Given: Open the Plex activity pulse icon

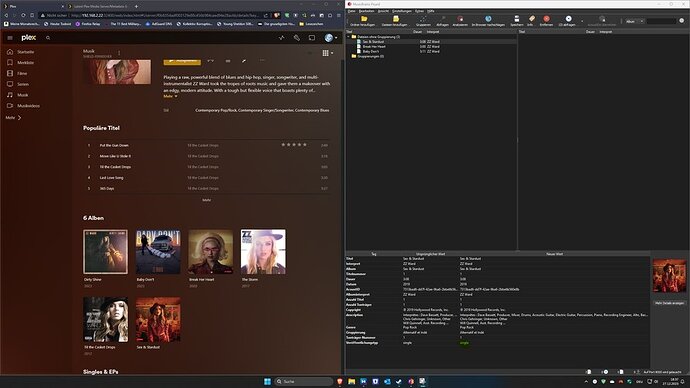Looking at the screenshot, I should tap(282, 38).
